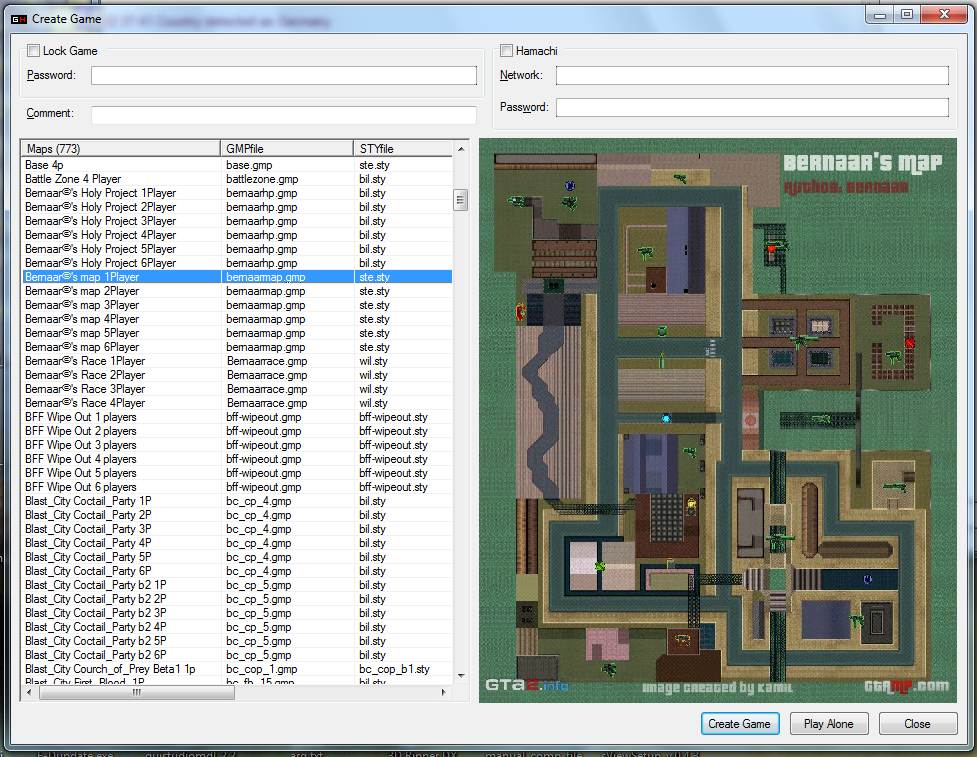
Task: Sort list by GMPfile column header
Action: (287, 149)
